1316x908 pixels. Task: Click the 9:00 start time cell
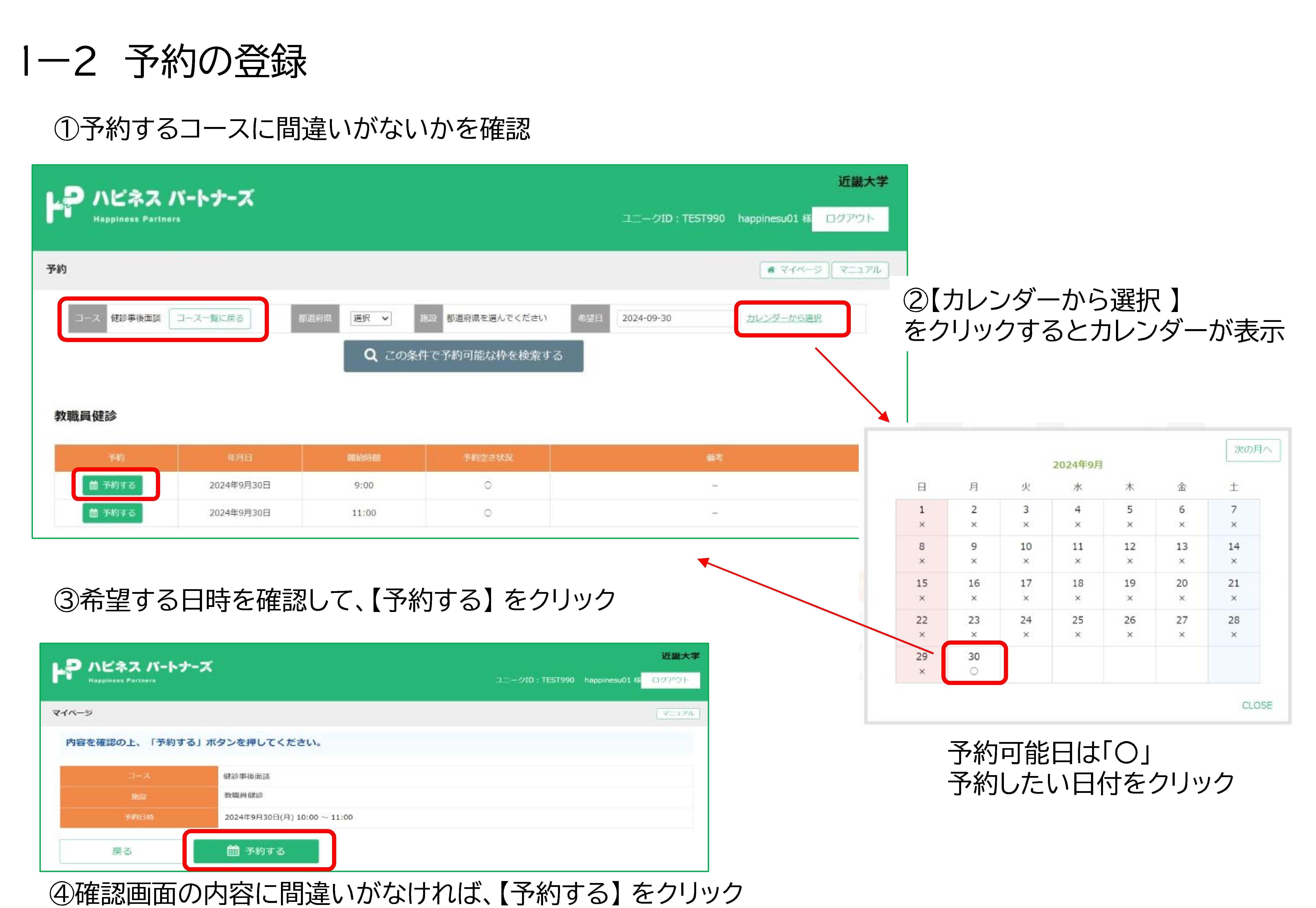pos(364,485)
